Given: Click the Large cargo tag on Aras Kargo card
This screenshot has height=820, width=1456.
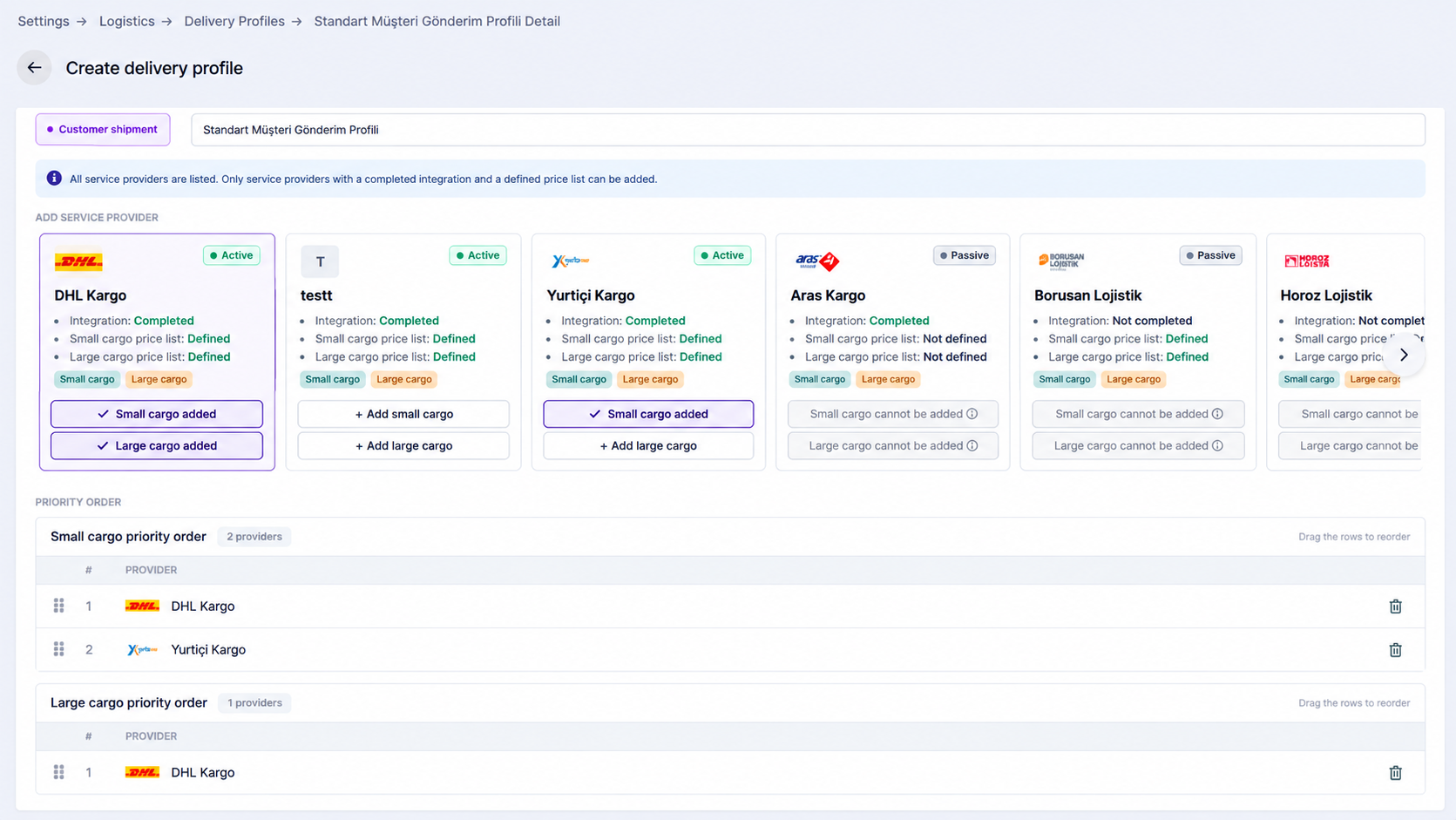Looking at the screenshot, I should coord(888,379).
